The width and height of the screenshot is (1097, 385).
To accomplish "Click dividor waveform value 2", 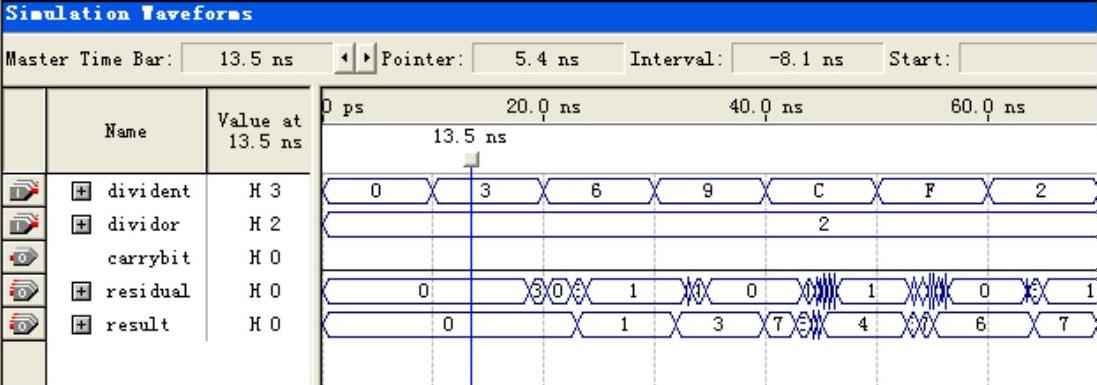I will [x=823, y=224].
